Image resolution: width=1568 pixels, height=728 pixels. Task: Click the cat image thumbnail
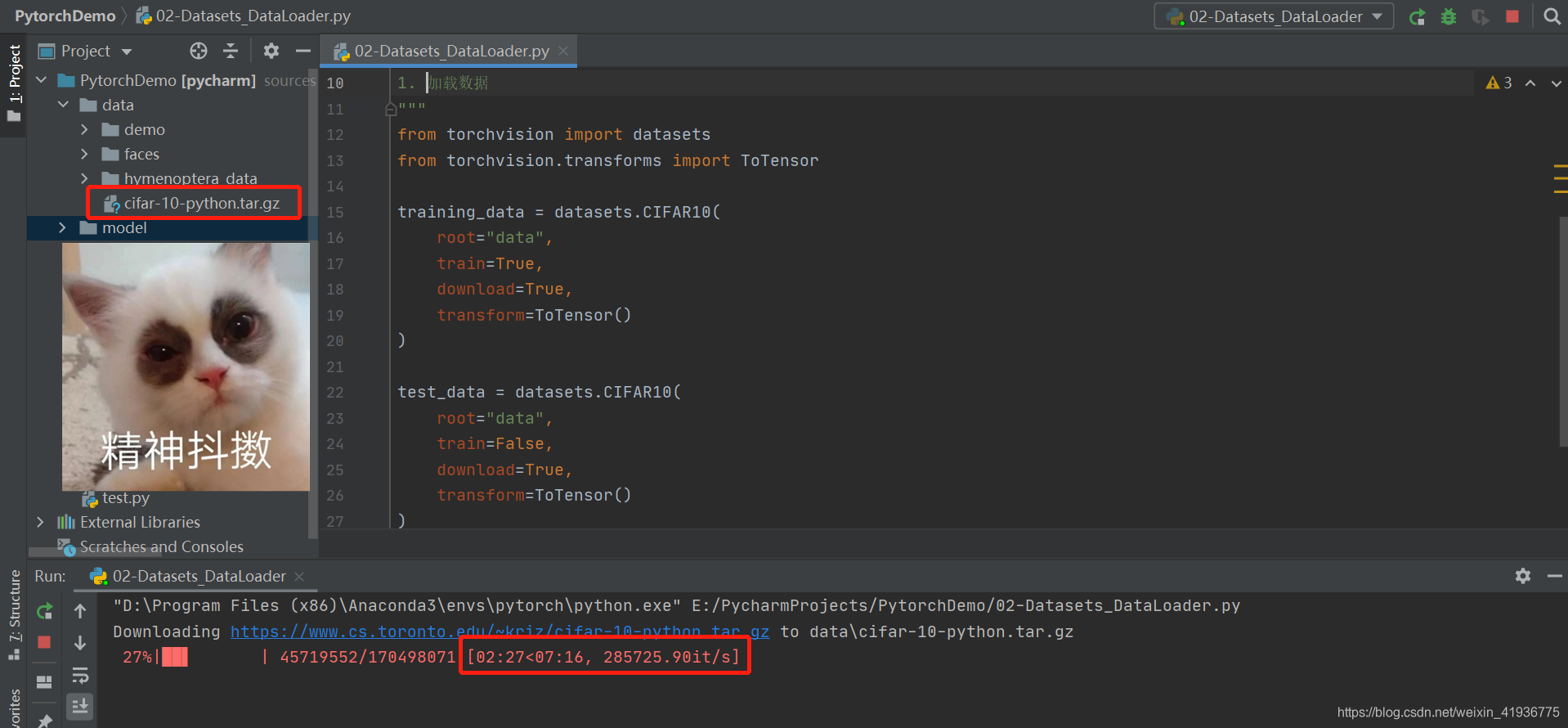(x=186, y=366)
